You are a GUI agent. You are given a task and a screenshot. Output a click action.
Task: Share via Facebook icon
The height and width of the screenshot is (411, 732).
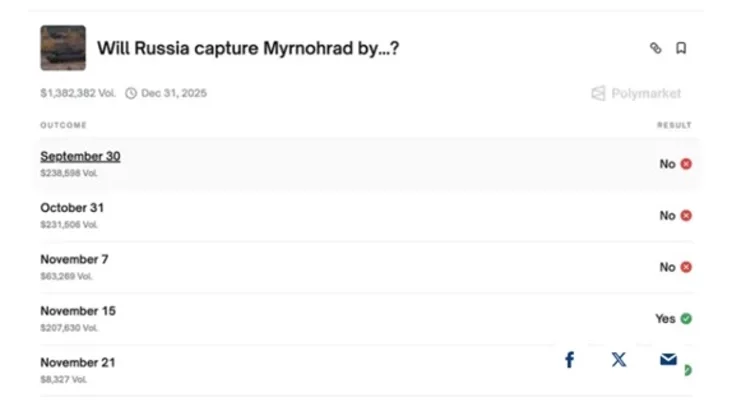[x=569, y=360]
